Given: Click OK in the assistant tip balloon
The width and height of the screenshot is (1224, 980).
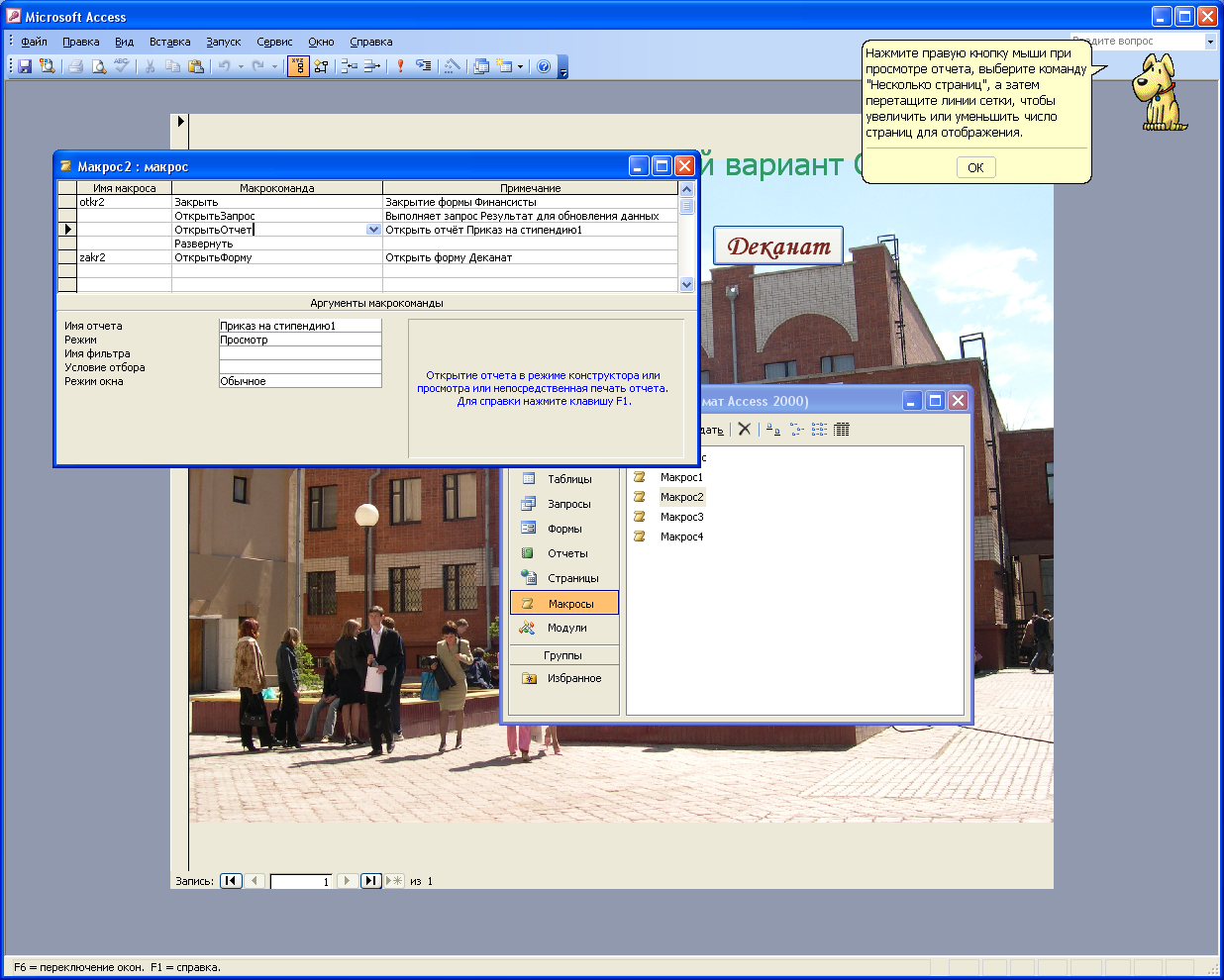Looking at the screenshot, I should (975, 167).
